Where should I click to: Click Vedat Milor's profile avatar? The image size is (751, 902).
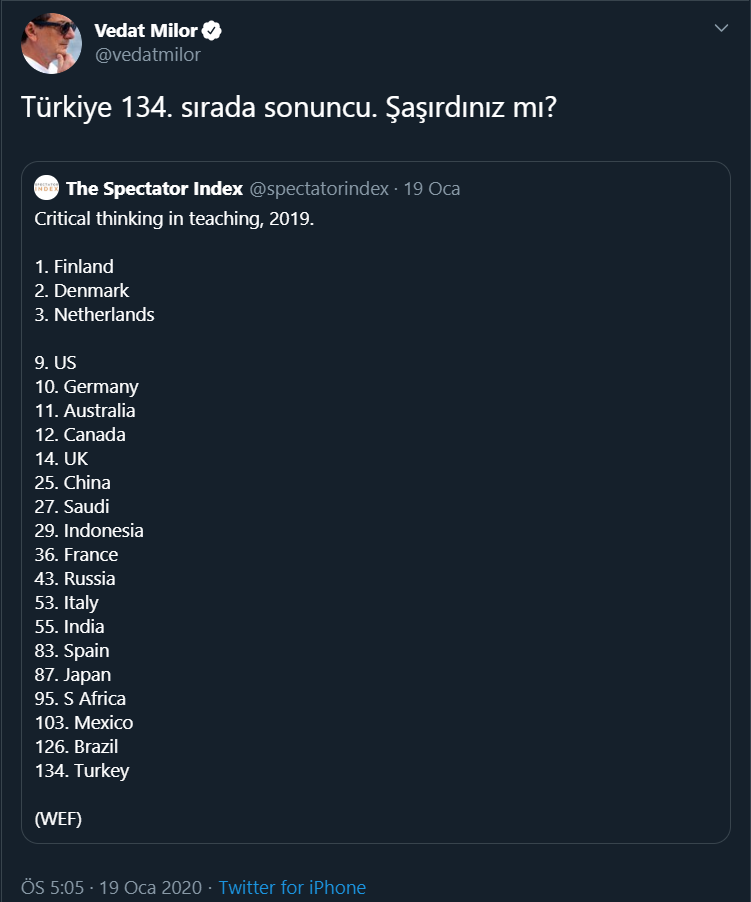[51, 43]
